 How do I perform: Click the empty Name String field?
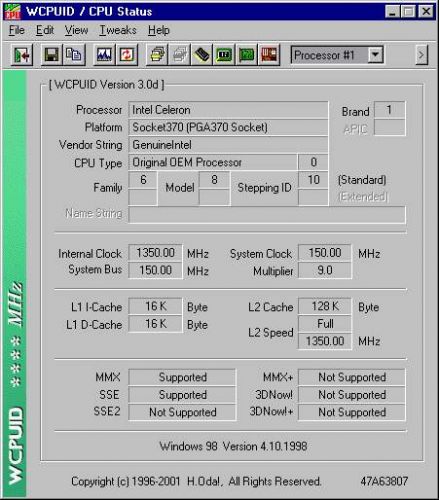[x=267, y=215]
